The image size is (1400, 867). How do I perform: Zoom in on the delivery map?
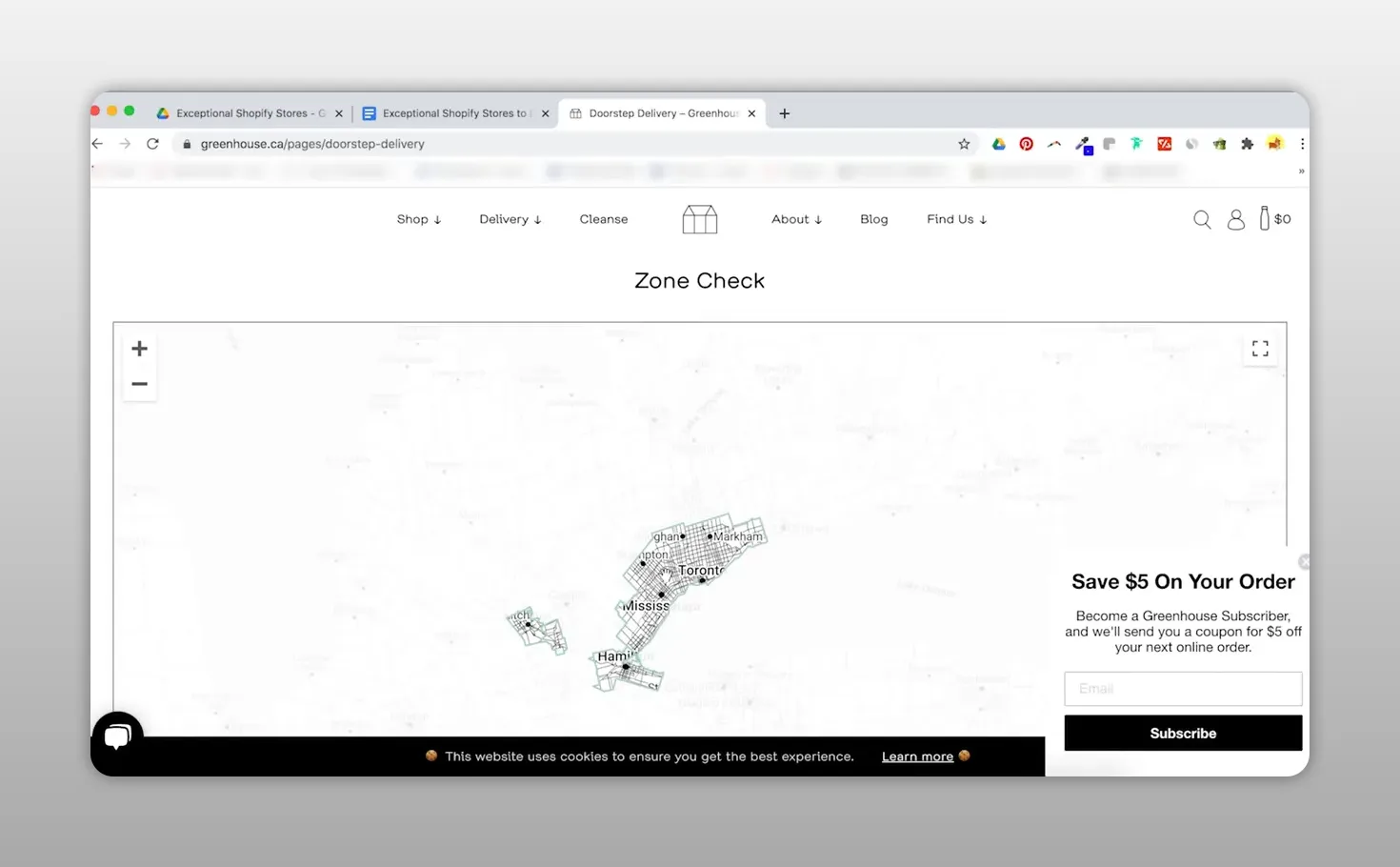pos(139,349)
